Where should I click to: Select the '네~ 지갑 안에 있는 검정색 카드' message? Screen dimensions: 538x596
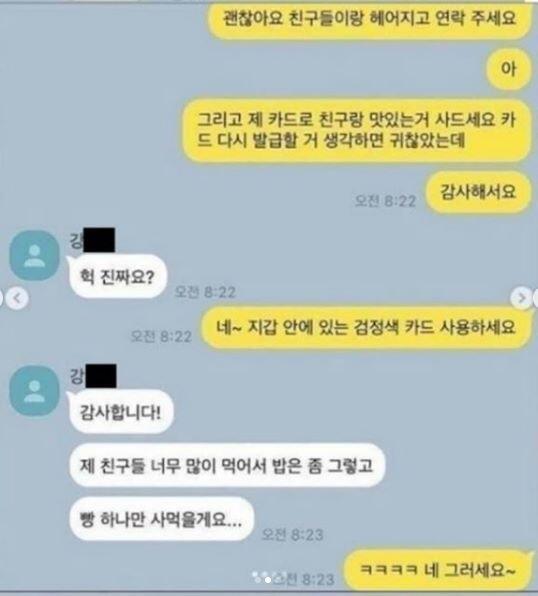pos(366,327)
